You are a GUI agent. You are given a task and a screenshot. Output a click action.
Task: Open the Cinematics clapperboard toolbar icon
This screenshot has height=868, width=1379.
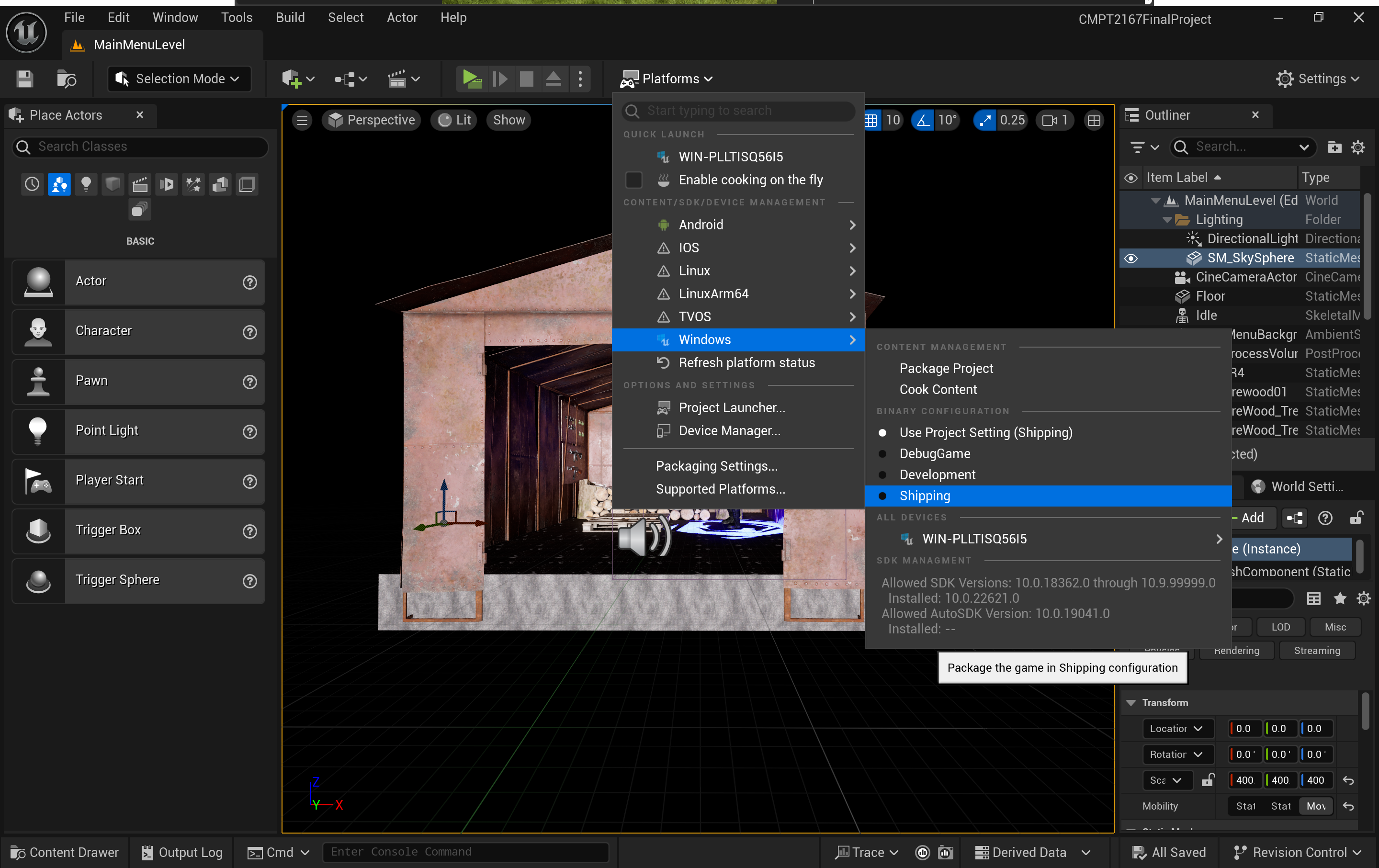[x=404, y=79]
